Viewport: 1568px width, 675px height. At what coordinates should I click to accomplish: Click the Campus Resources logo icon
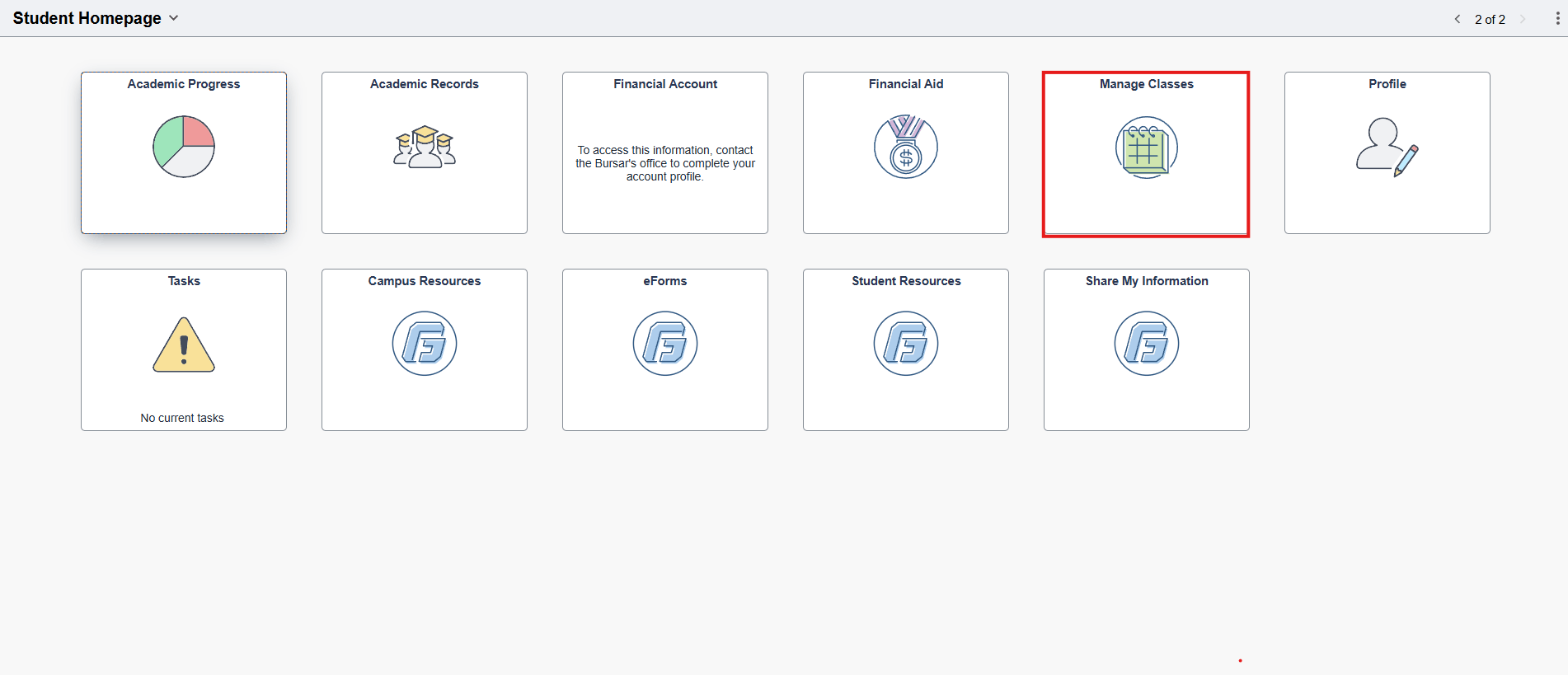point(425,344)
